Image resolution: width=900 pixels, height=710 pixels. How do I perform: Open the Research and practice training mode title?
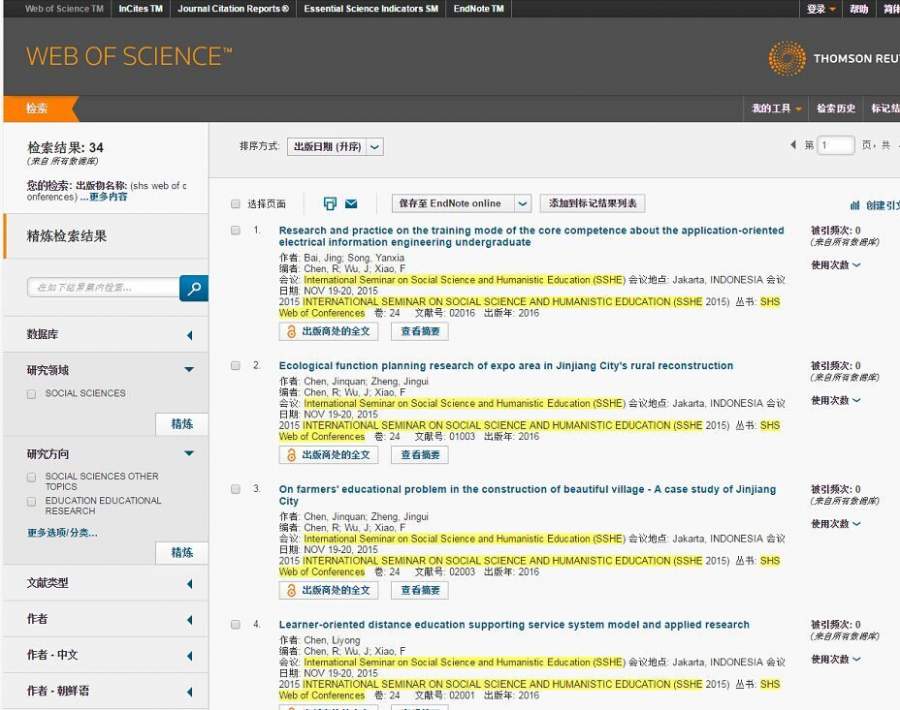[x=532, y=236]
